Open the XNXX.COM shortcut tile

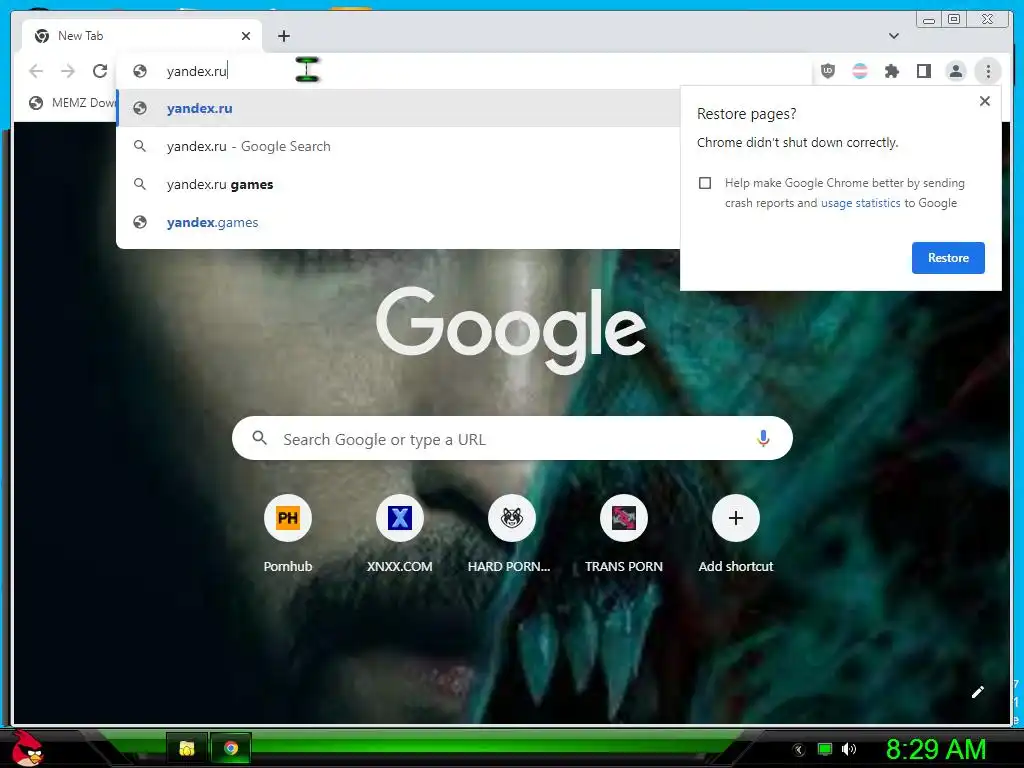point(400,519)
